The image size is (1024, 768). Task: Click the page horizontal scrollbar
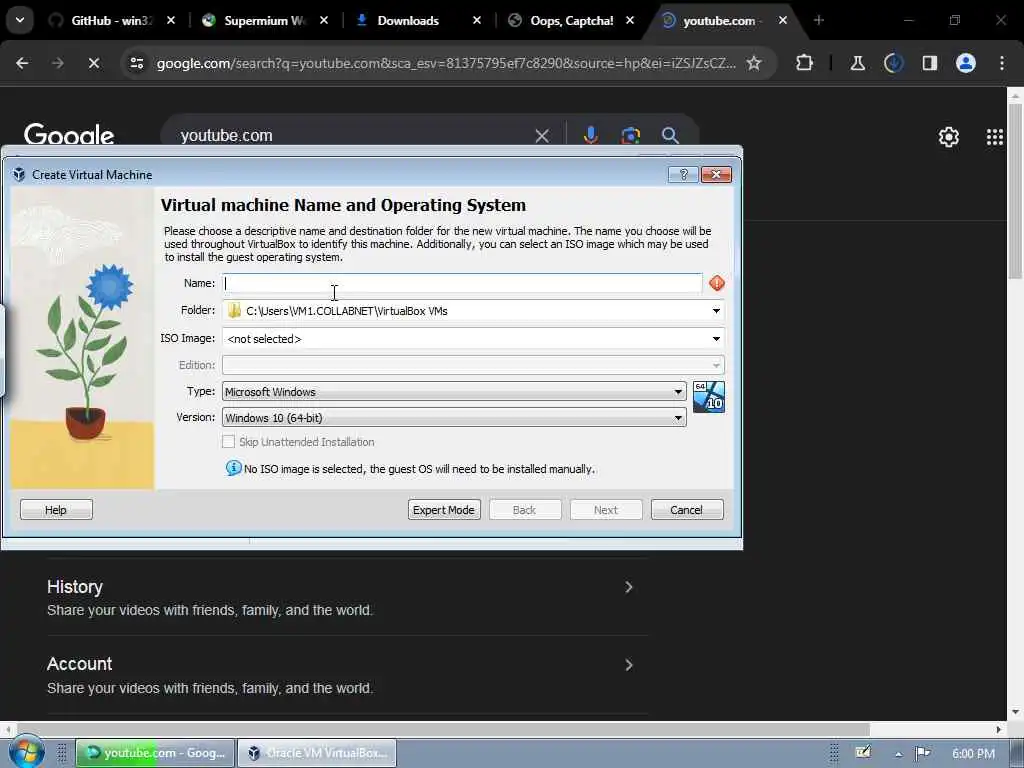[443, 729]
